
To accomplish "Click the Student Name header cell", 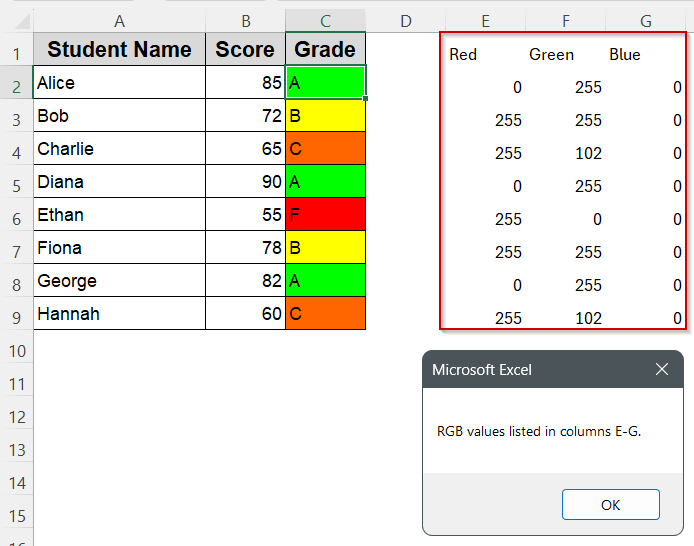I will pos(120,49).
